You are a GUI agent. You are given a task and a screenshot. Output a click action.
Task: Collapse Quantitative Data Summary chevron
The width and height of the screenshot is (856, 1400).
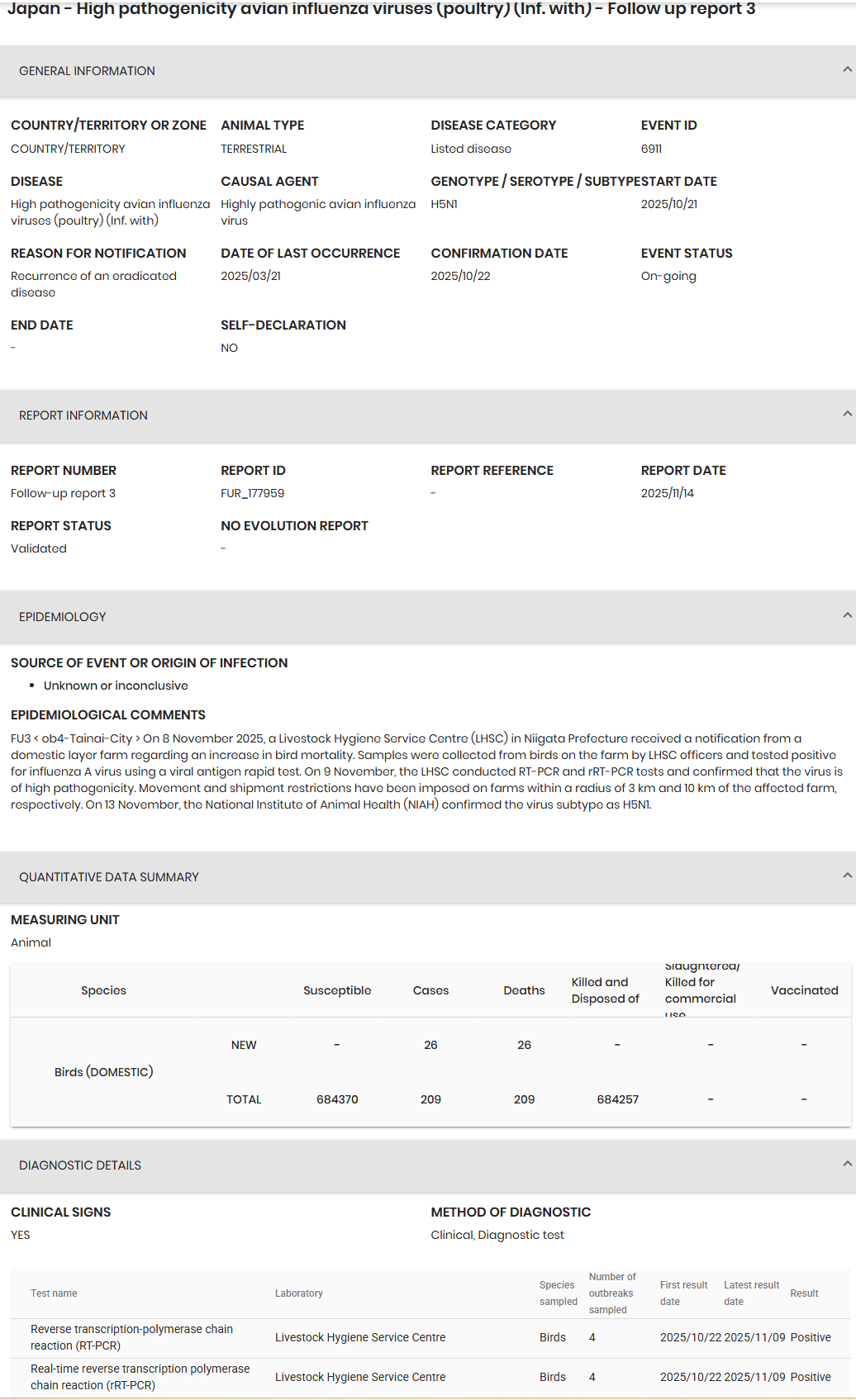pos(847,876)
